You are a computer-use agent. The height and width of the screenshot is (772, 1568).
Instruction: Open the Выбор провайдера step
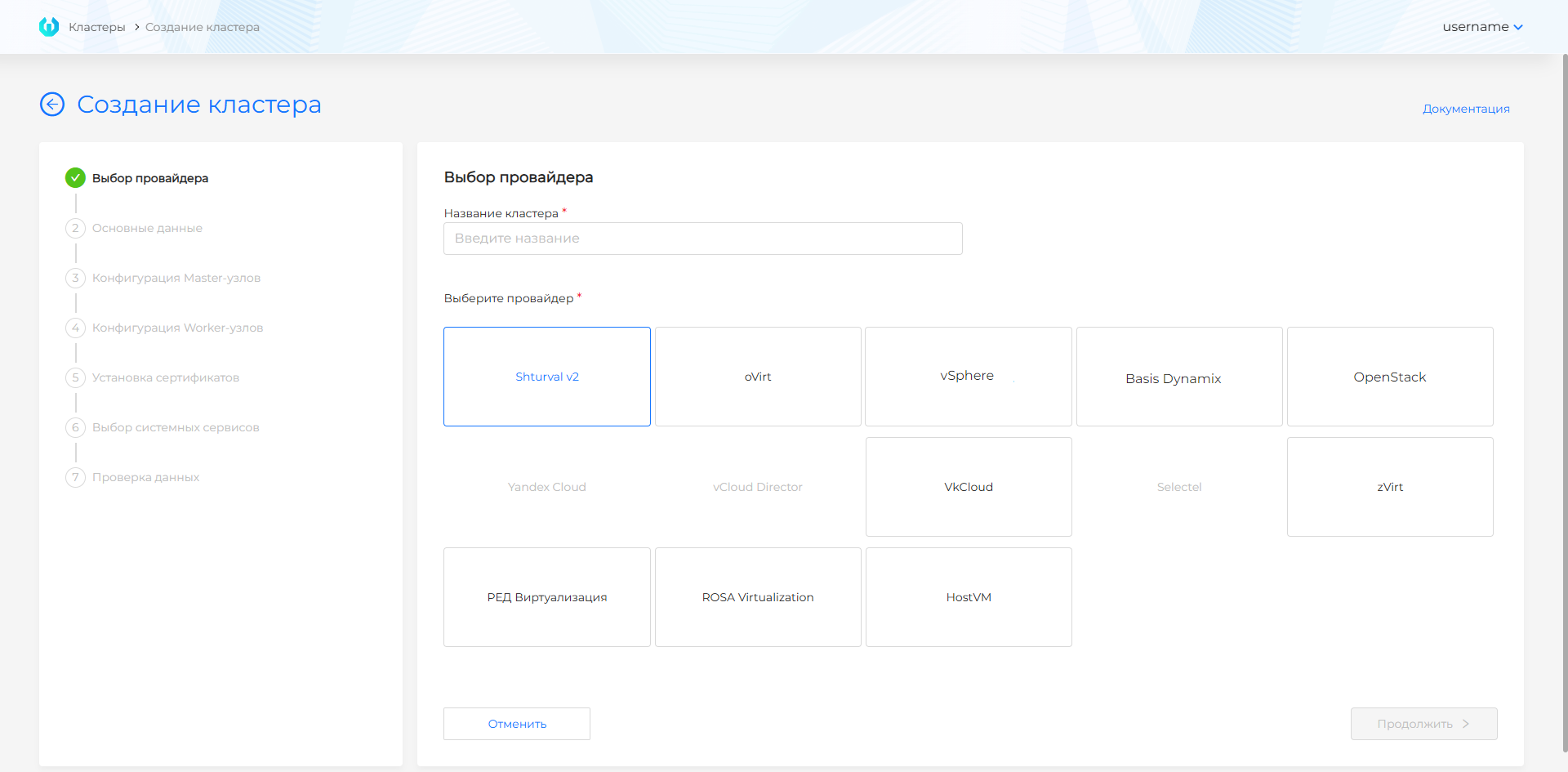tap(150, 178)
